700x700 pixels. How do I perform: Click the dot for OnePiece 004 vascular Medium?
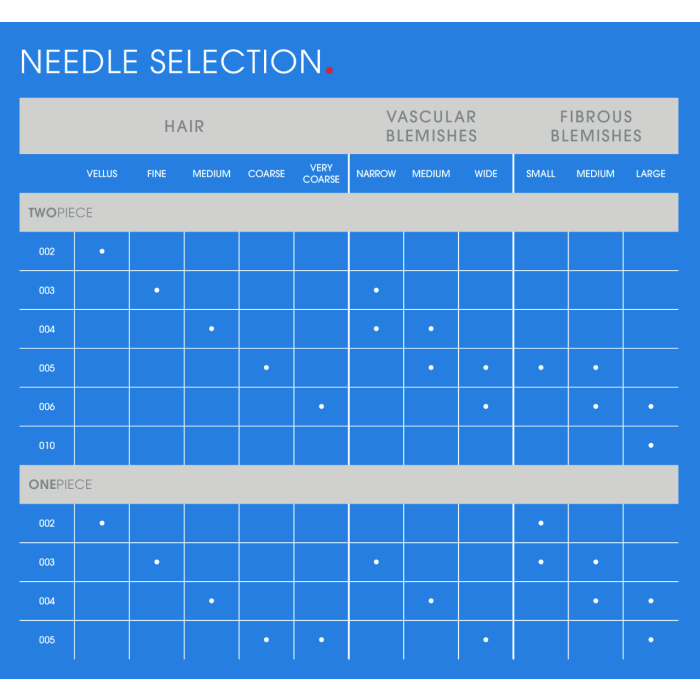[431, 601]
